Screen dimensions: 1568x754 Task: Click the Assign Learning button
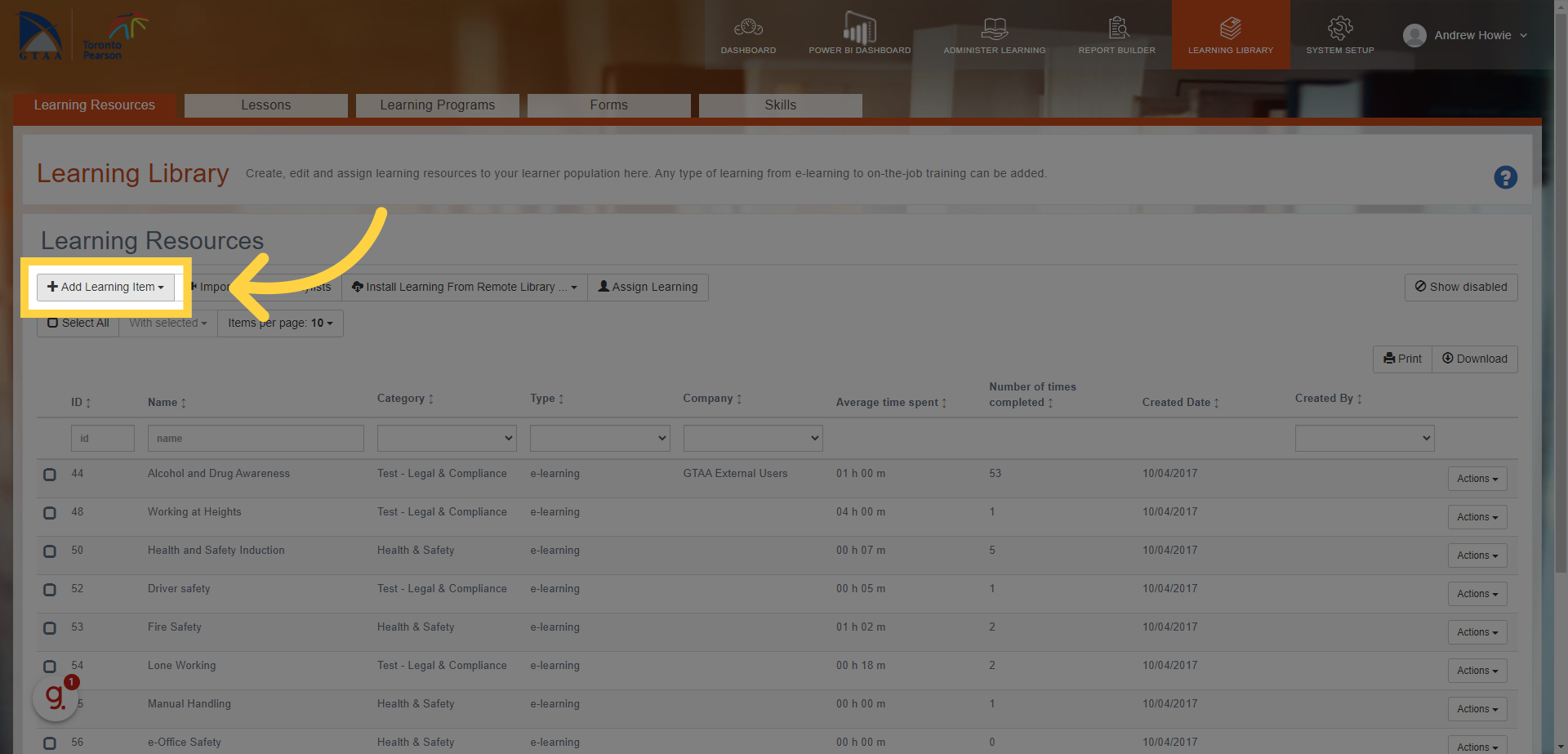(x=648, y=287)
